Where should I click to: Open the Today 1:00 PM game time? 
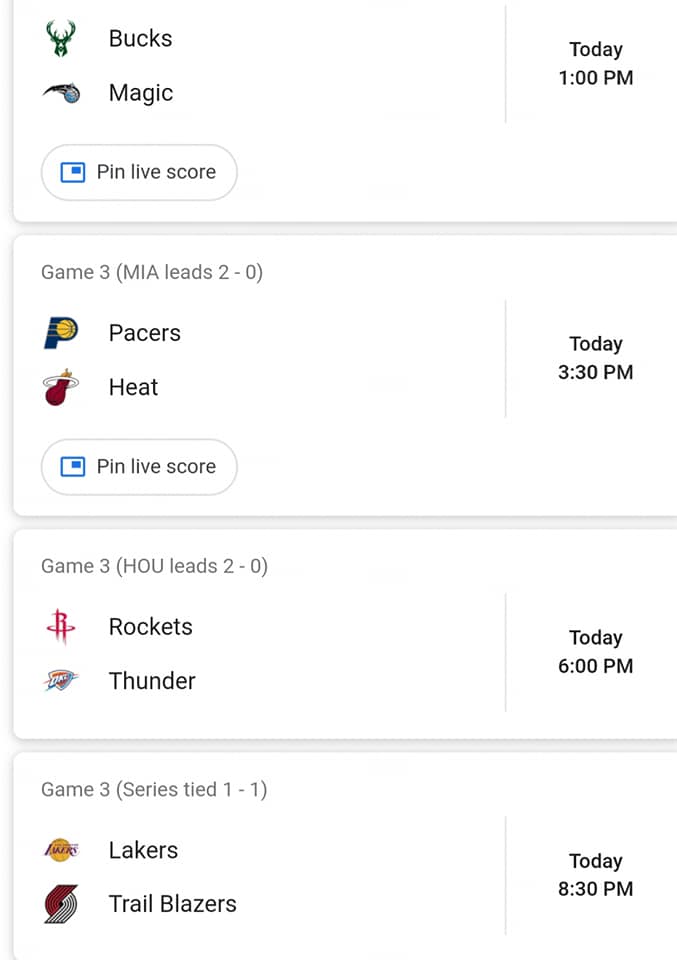(x=596, y=64)
